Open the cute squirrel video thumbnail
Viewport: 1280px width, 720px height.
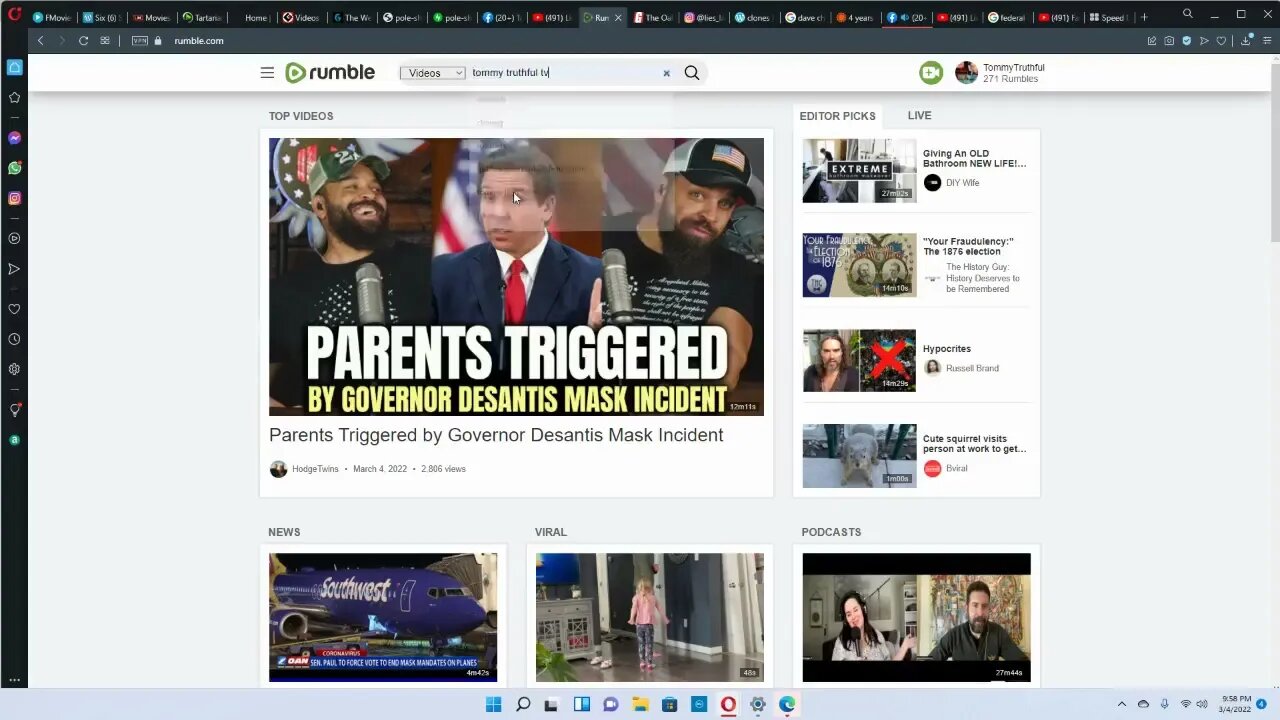click(x=859, y=456)
